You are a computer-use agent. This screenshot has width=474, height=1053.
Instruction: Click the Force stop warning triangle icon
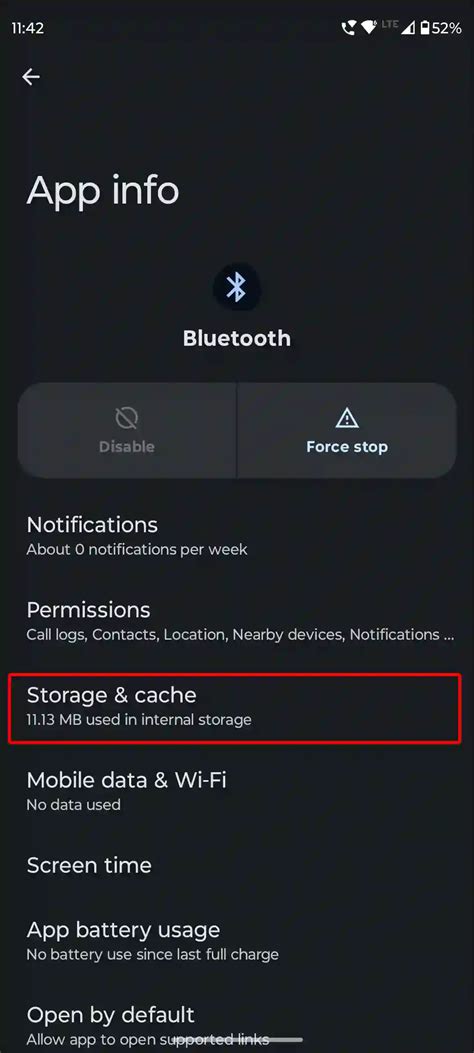pos(347,418)
